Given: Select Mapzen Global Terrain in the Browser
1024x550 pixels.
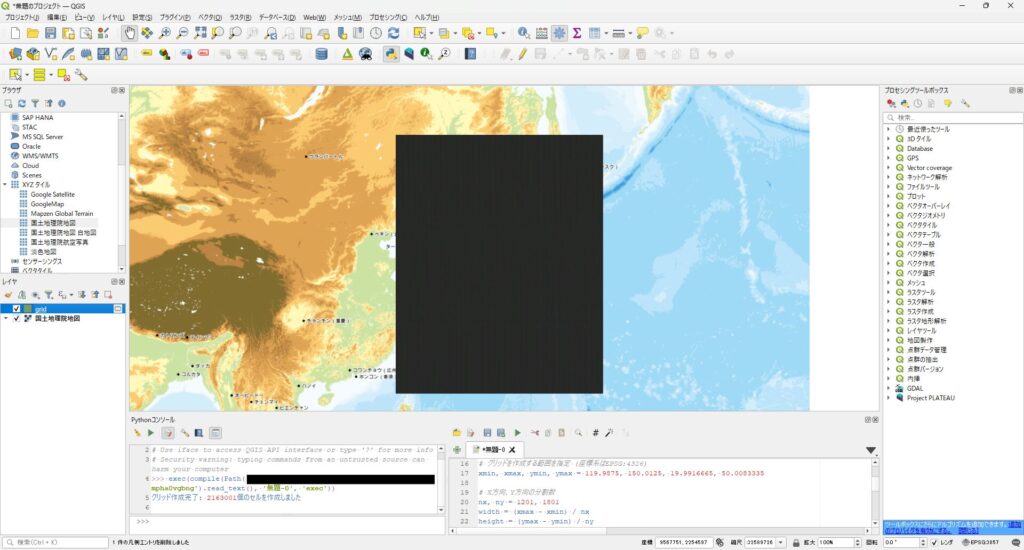Looking at the screenshot, I should 61,214.
